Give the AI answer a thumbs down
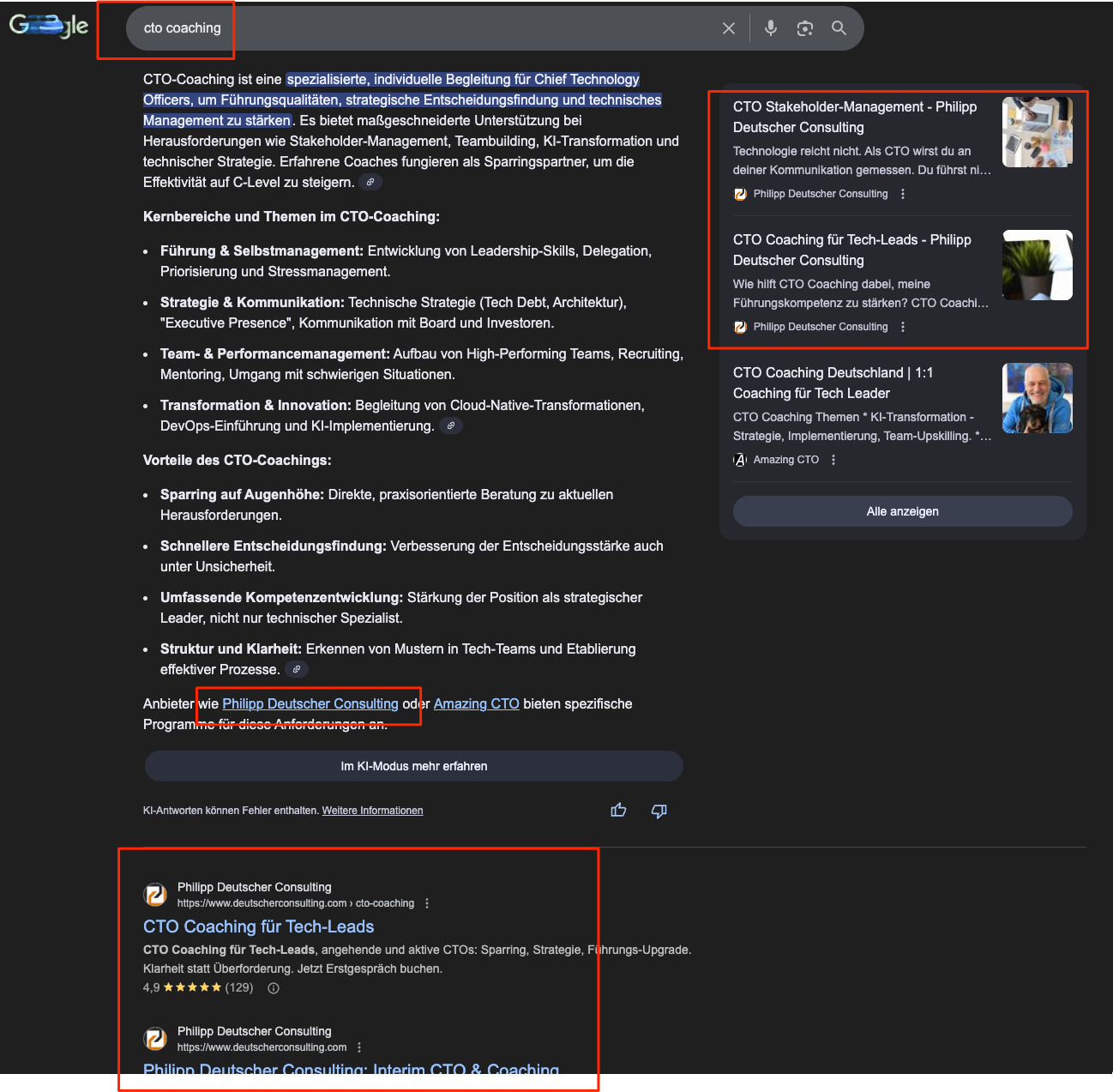 click(x=659, y=811)
